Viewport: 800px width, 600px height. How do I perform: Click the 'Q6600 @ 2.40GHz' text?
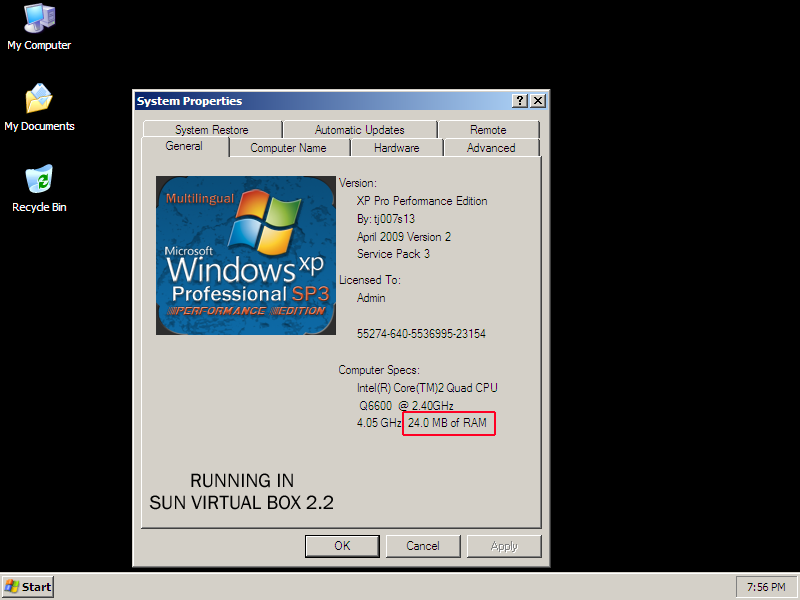click(x=407, y=406)
